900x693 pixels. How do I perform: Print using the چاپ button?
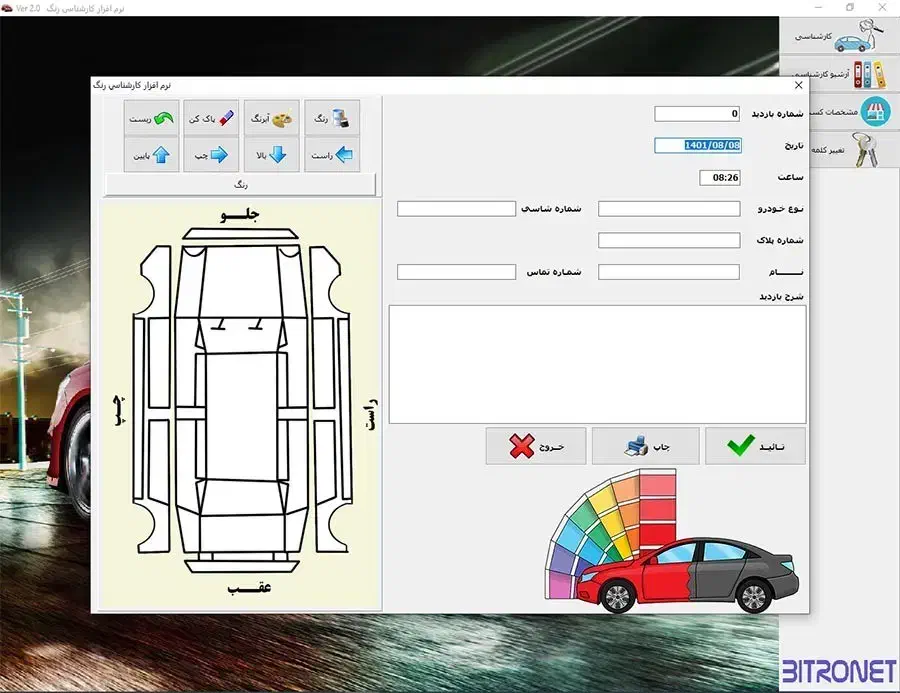[x=645, y=446]
